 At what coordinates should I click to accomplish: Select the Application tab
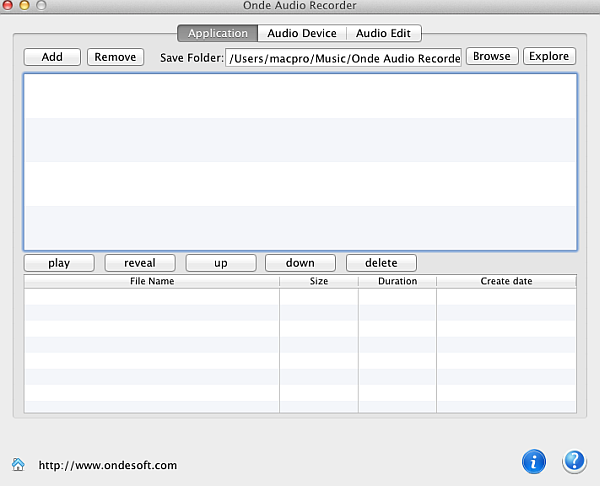point(218,34)
